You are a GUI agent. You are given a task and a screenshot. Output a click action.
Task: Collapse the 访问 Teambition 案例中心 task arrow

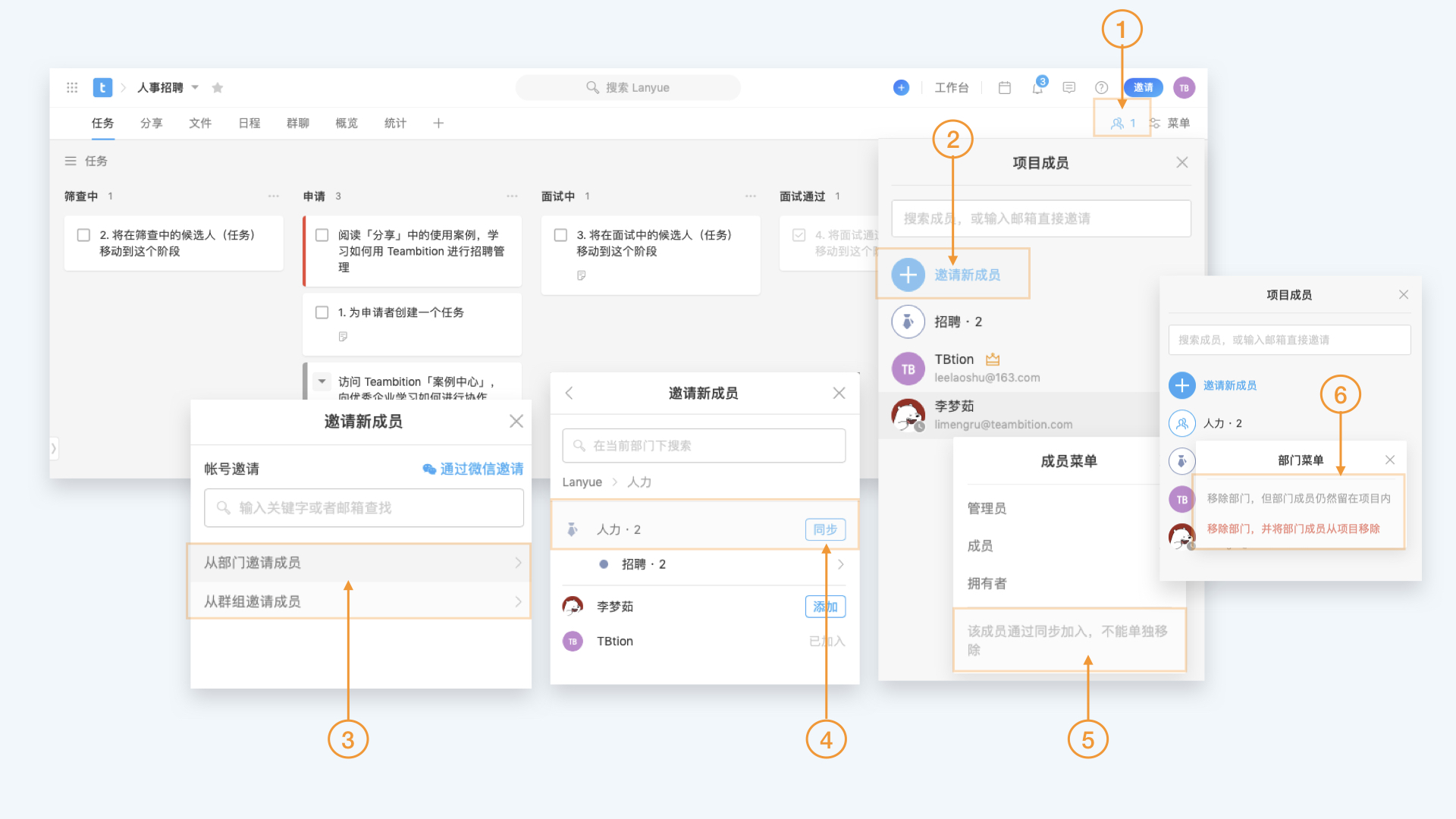click(322, 381)
